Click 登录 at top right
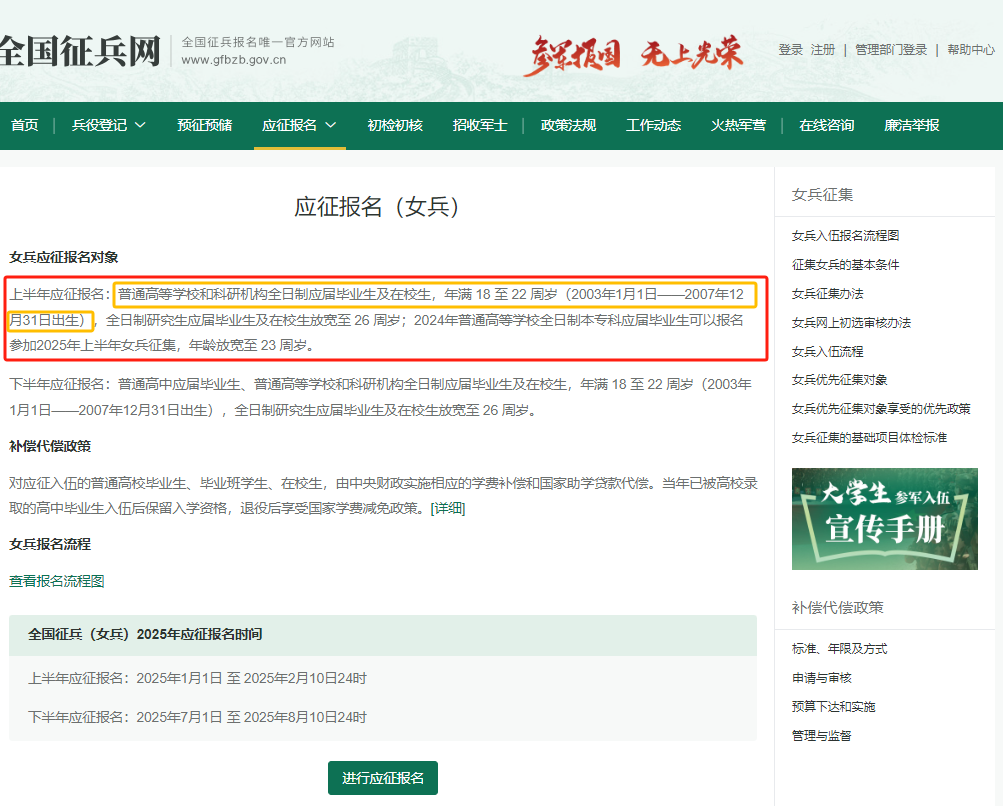Image resolution: width=1003 pixels, height=806 pixels. pos(791,47)
